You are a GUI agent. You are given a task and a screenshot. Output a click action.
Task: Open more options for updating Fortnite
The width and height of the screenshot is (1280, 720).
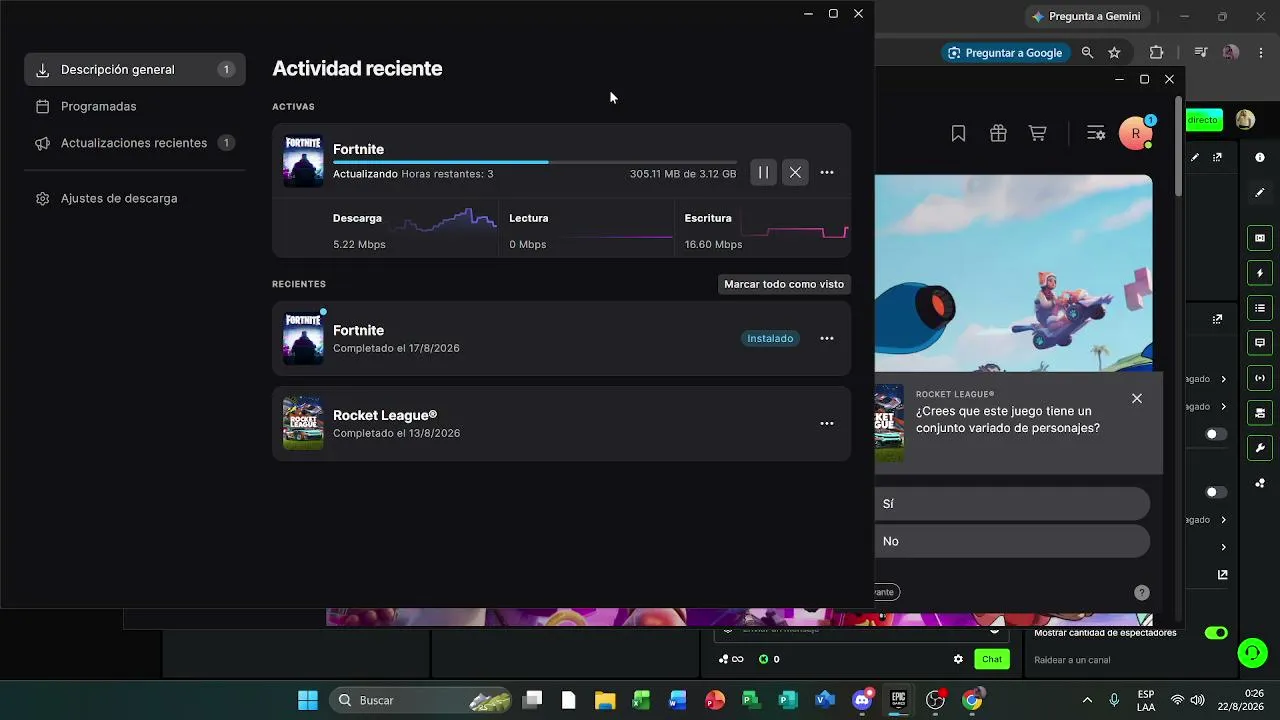coord(827,173)
